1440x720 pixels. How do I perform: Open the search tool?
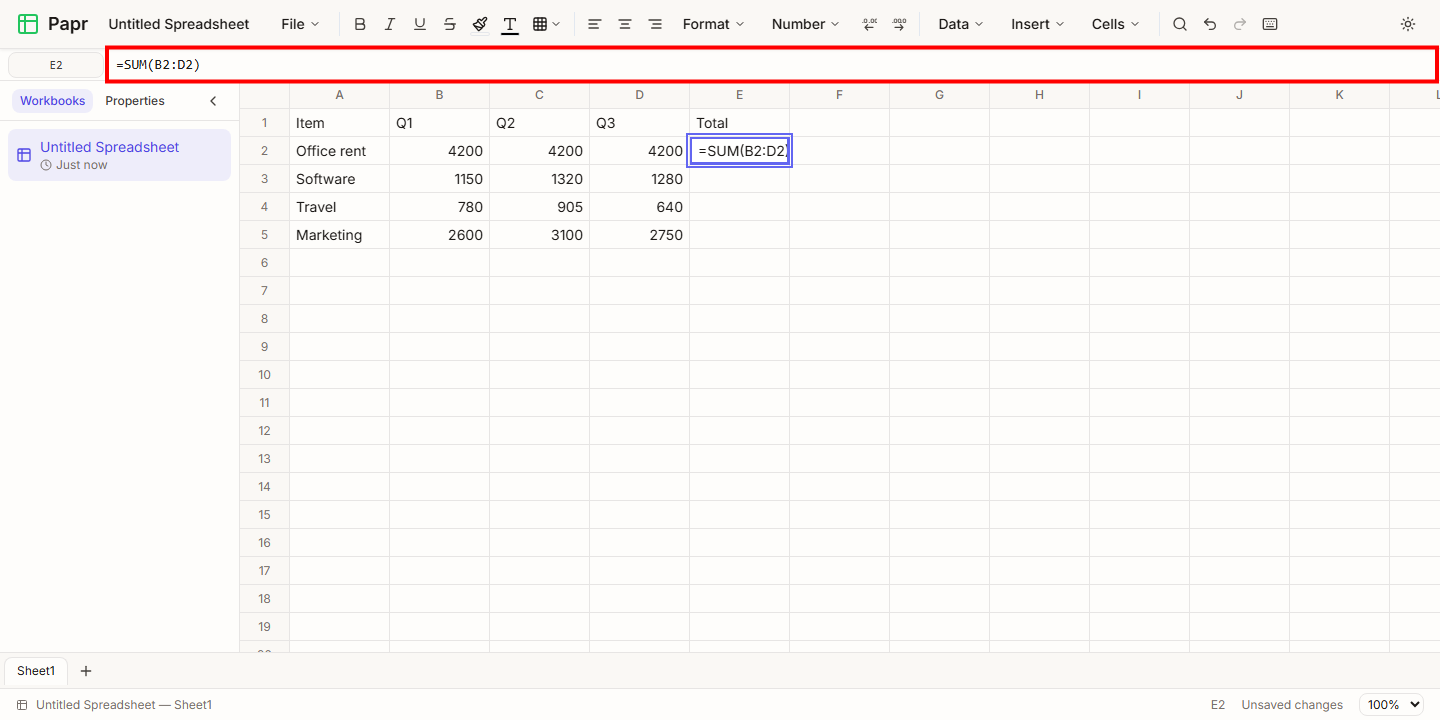1180,24
